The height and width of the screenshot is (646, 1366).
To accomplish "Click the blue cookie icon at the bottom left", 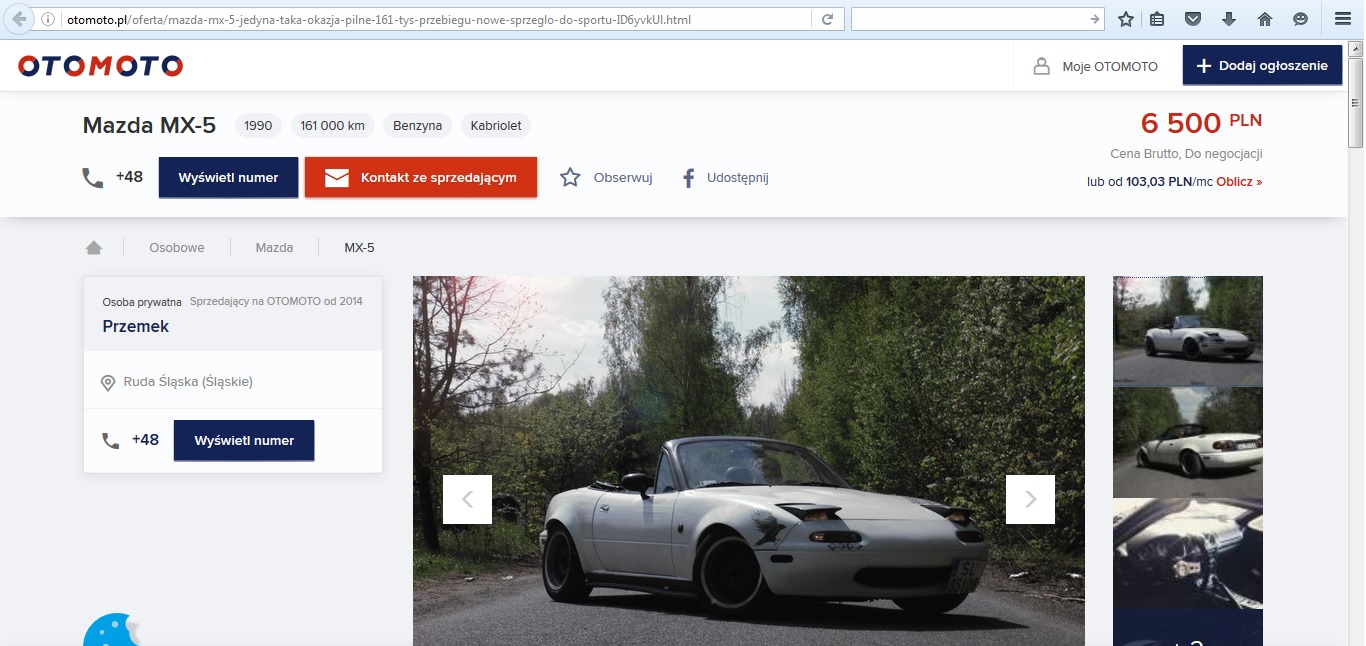I will 110,630.
